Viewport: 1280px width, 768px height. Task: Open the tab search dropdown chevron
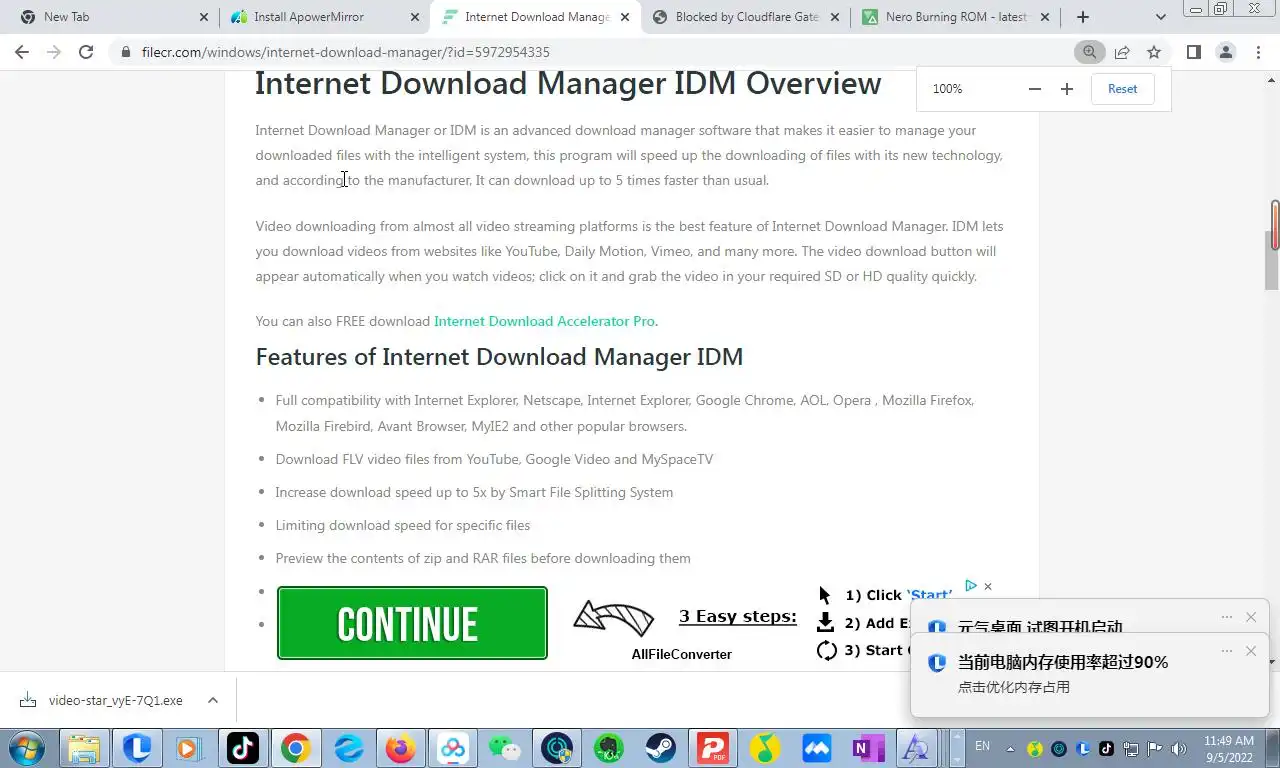click(x=1160, y=17)
